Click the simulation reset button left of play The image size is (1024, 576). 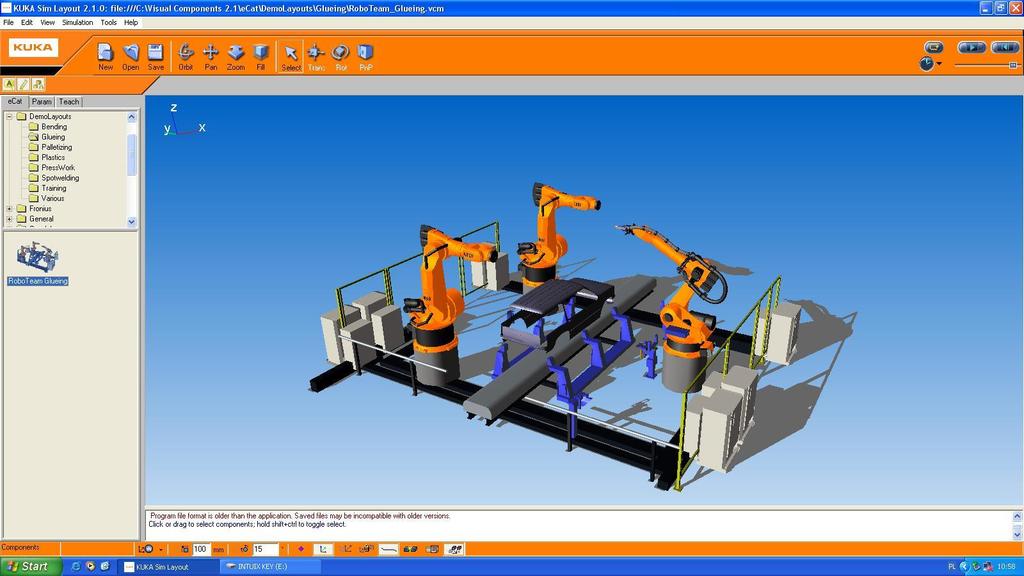click(x=934, y=47)
